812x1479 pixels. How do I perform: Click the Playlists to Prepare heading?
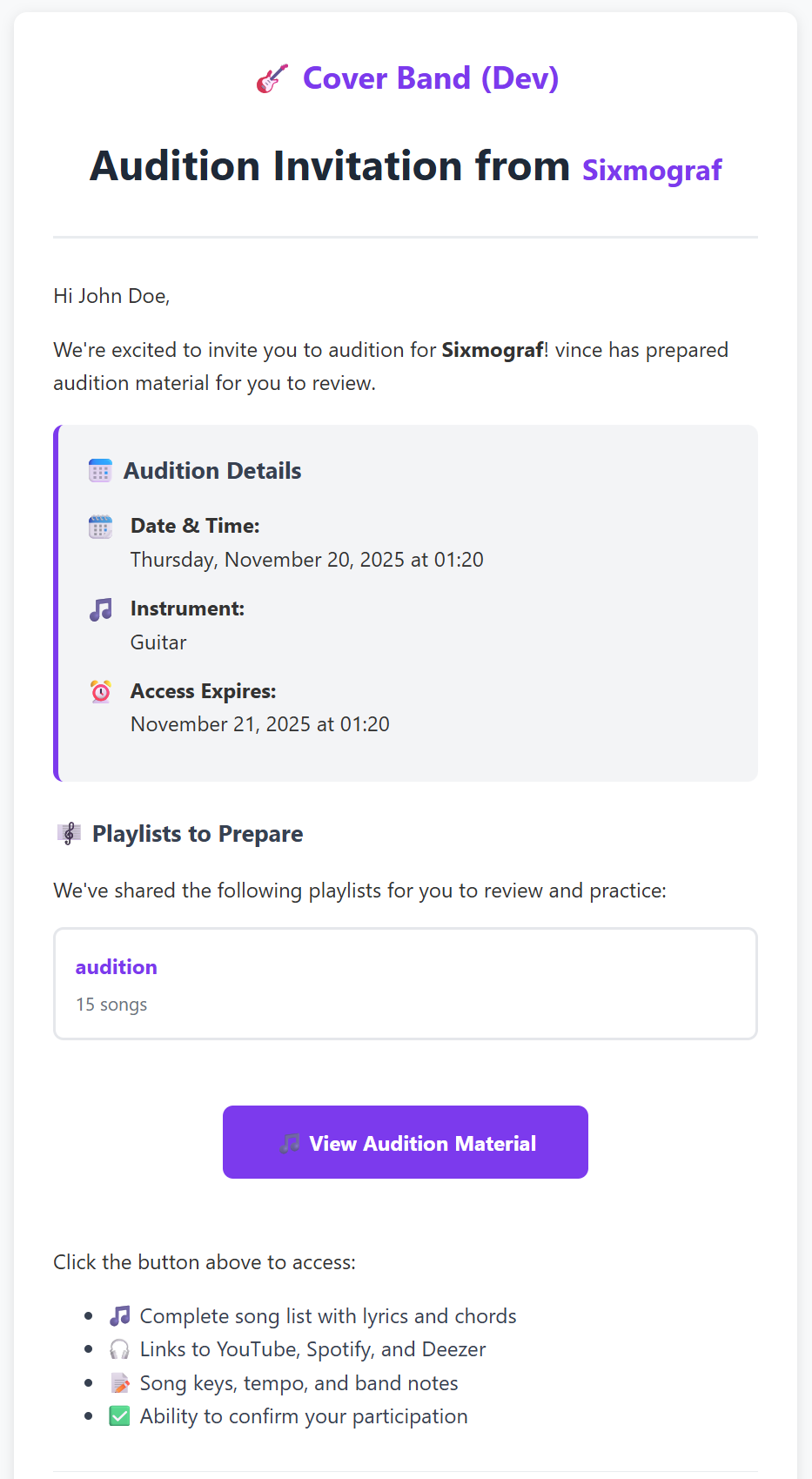(198, 833)
